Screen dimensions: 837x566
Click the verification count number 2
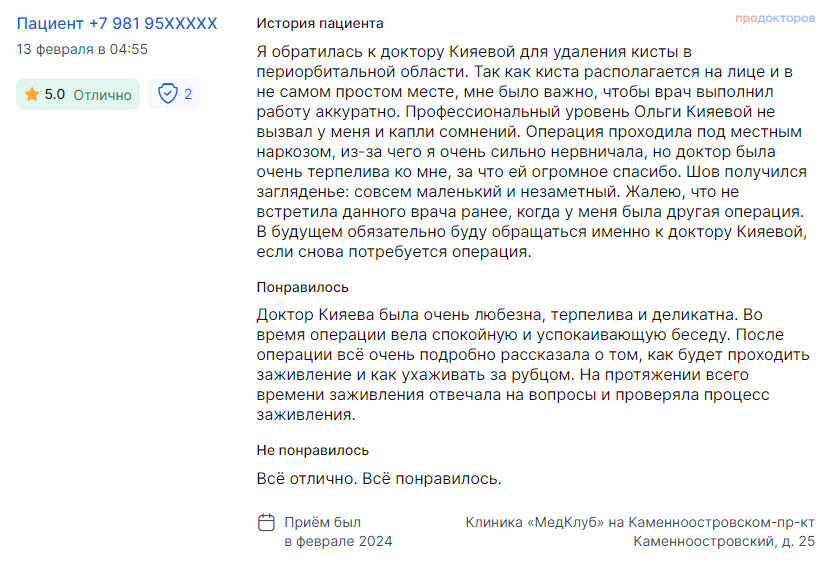point(188,95)
